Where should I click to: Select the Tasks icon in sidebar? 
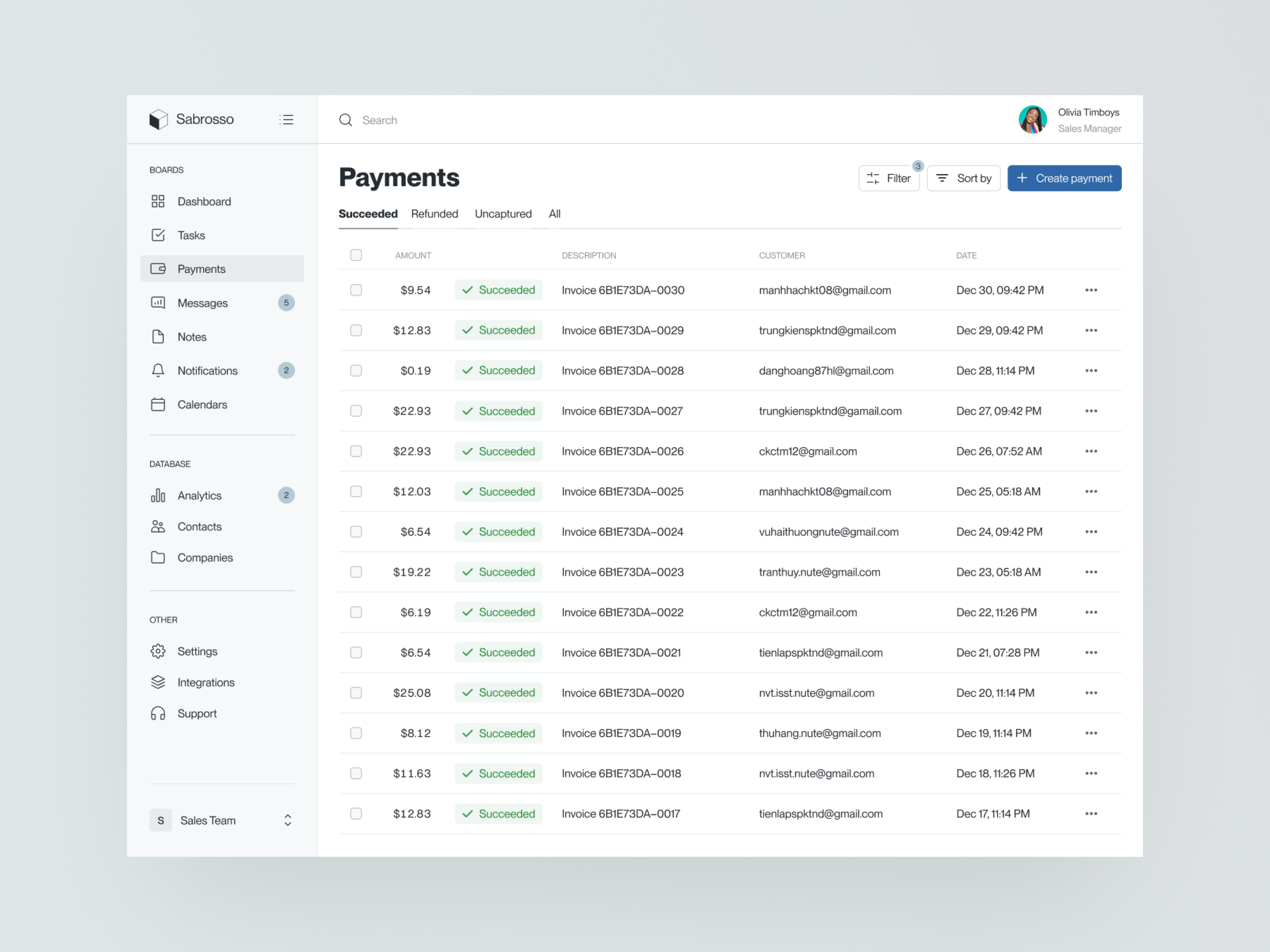[158, 235]
